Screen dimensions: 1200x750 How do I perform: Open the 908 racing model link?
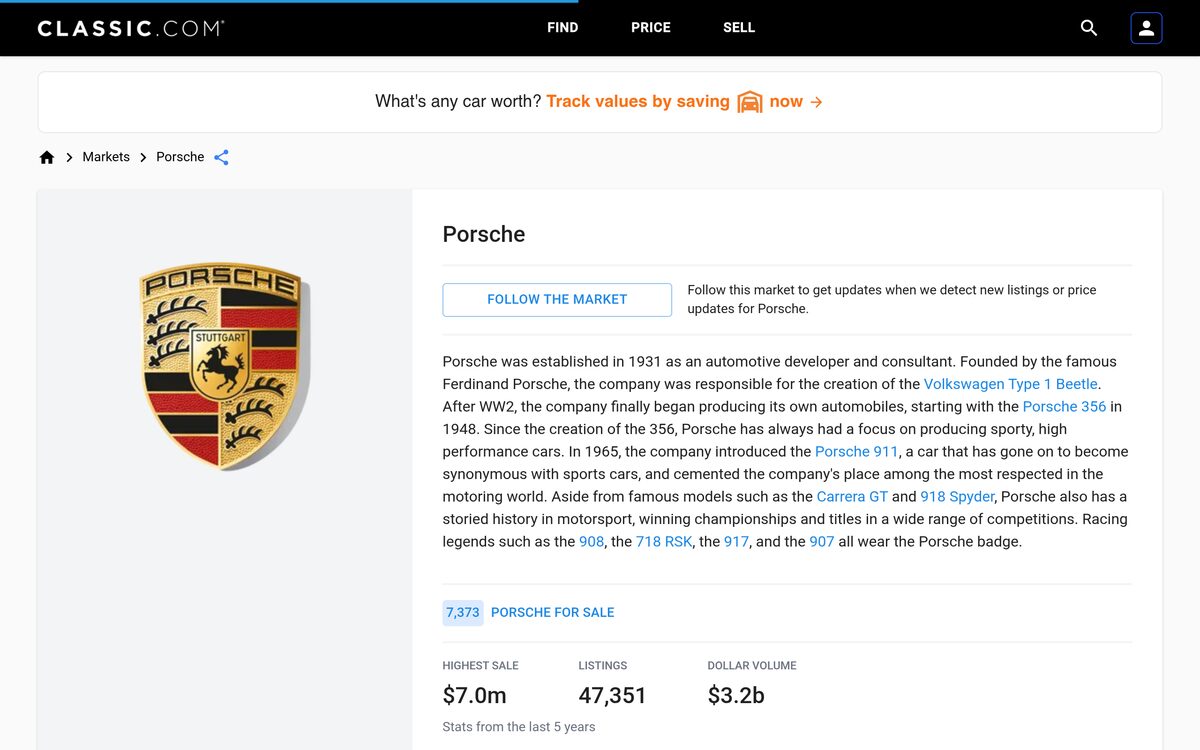592,542
